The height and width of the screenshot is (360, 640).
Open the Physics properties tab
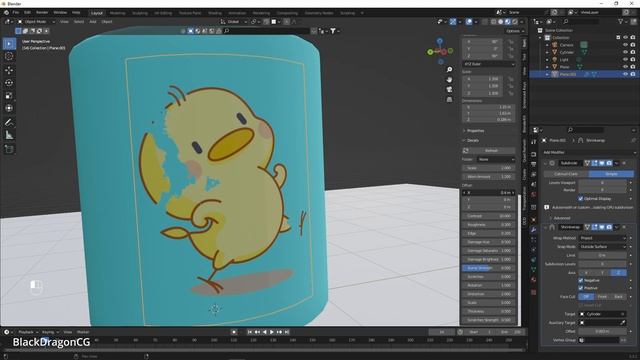(533, 249)
